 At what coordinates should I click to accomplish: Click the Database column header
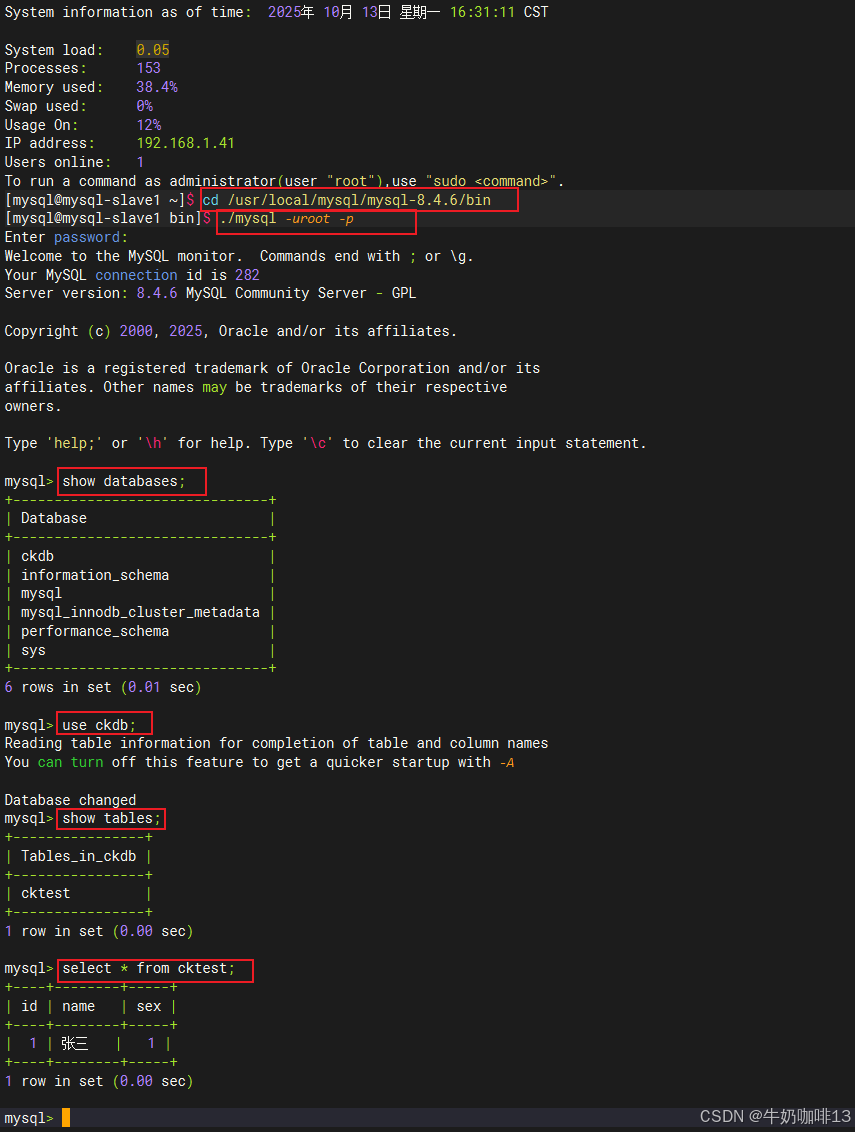53,518
